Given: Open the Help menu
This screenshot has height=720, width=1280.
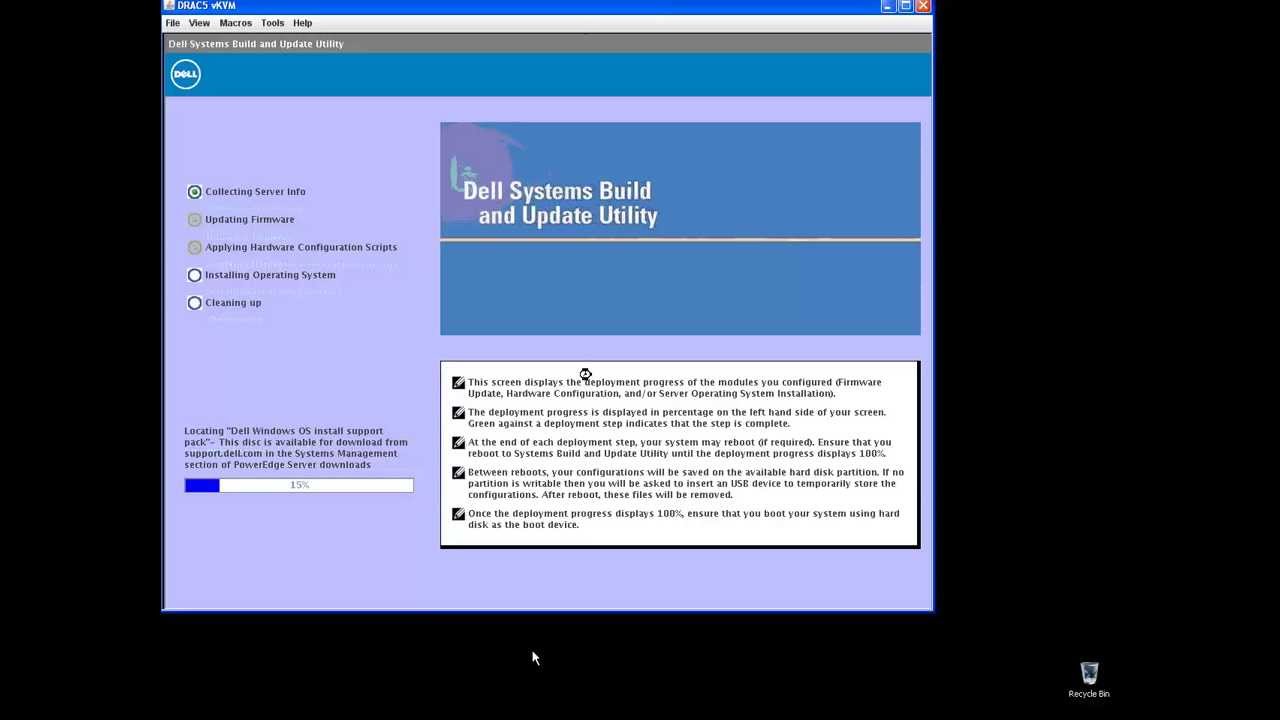Looking at the screenshot, I should [302, 23].
